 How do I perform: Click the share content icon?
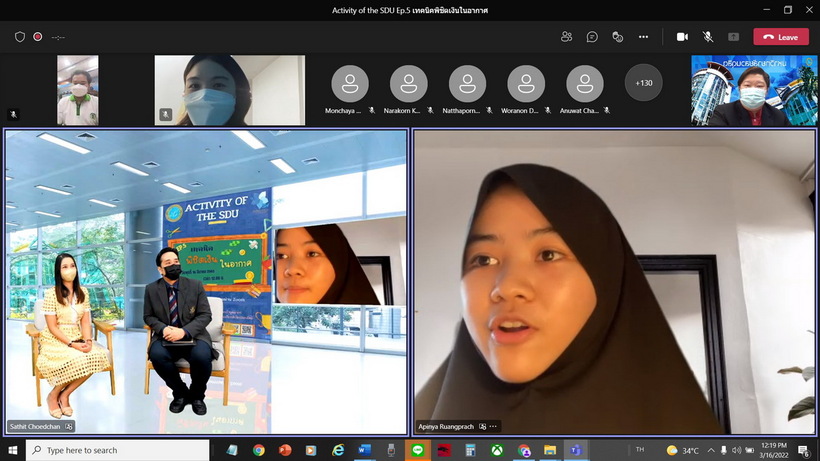tap(733, 37)
